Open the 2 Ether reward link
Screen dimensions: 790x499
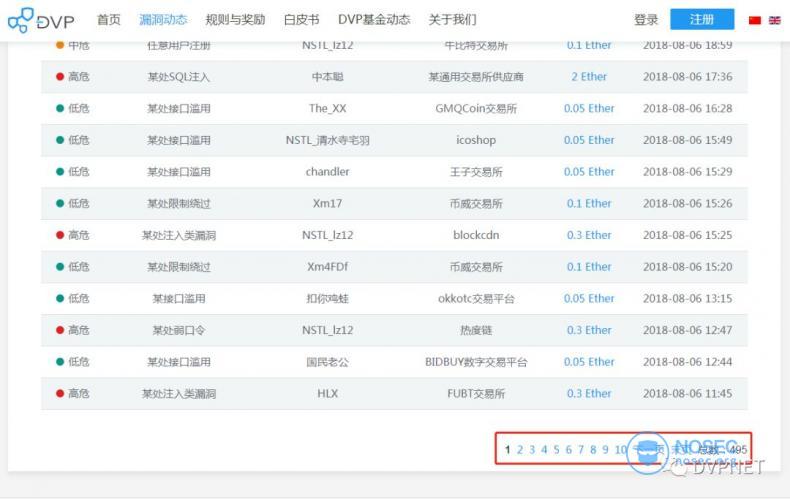click(589, 77)
